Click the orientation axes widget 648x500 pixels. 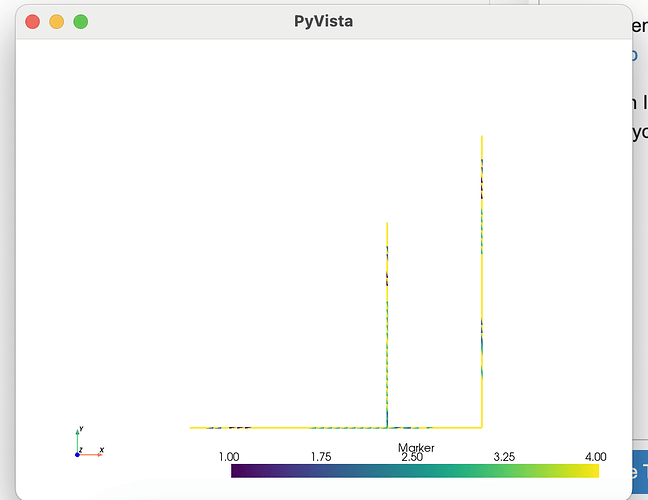pos(89,442)
